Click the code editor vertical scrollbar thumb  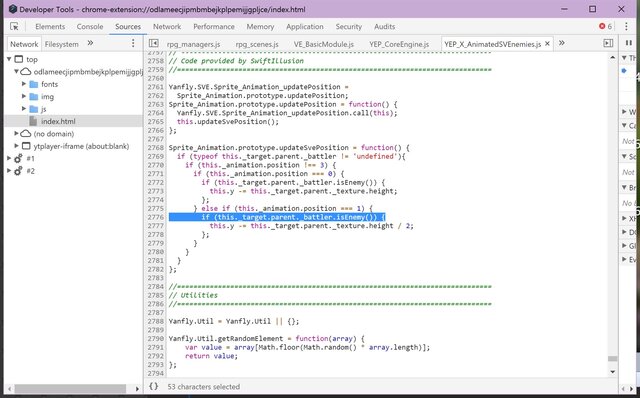(612, 359)
